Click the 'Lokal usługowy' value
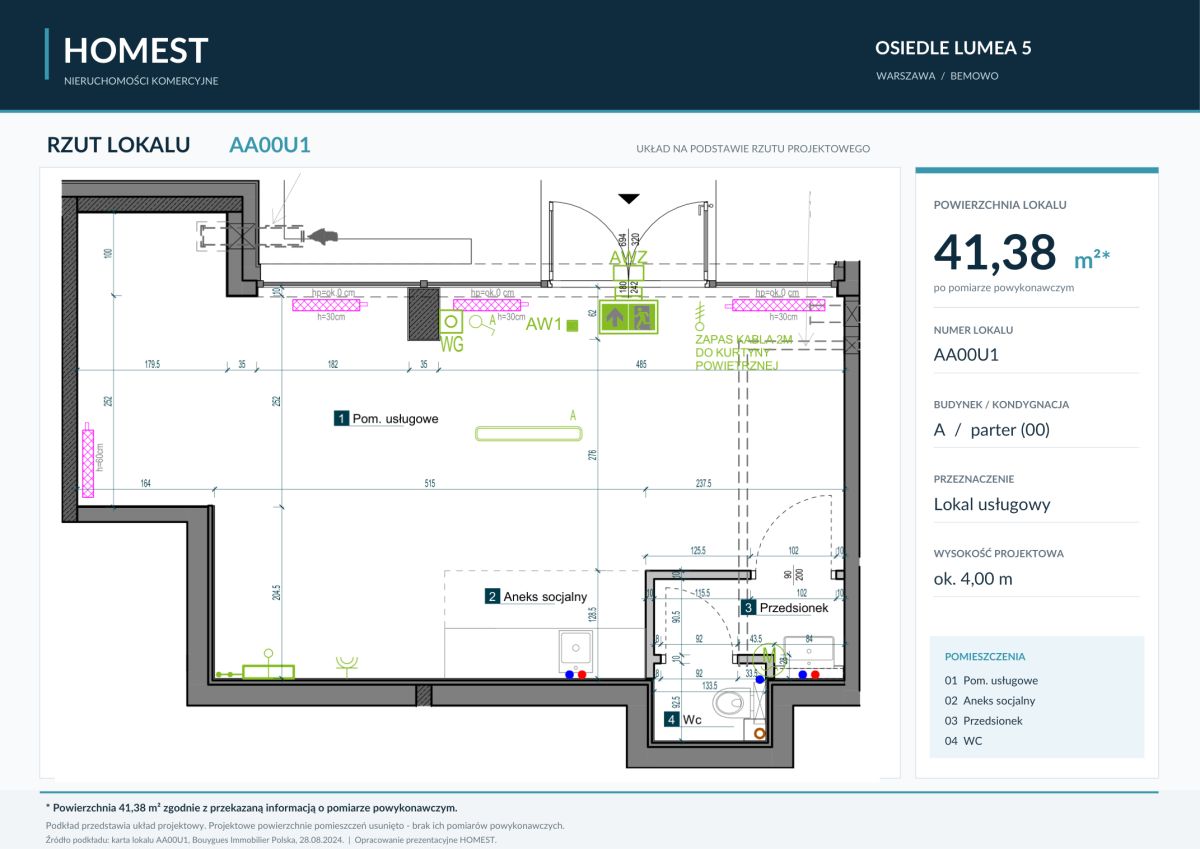 click(x=992, y=504)
